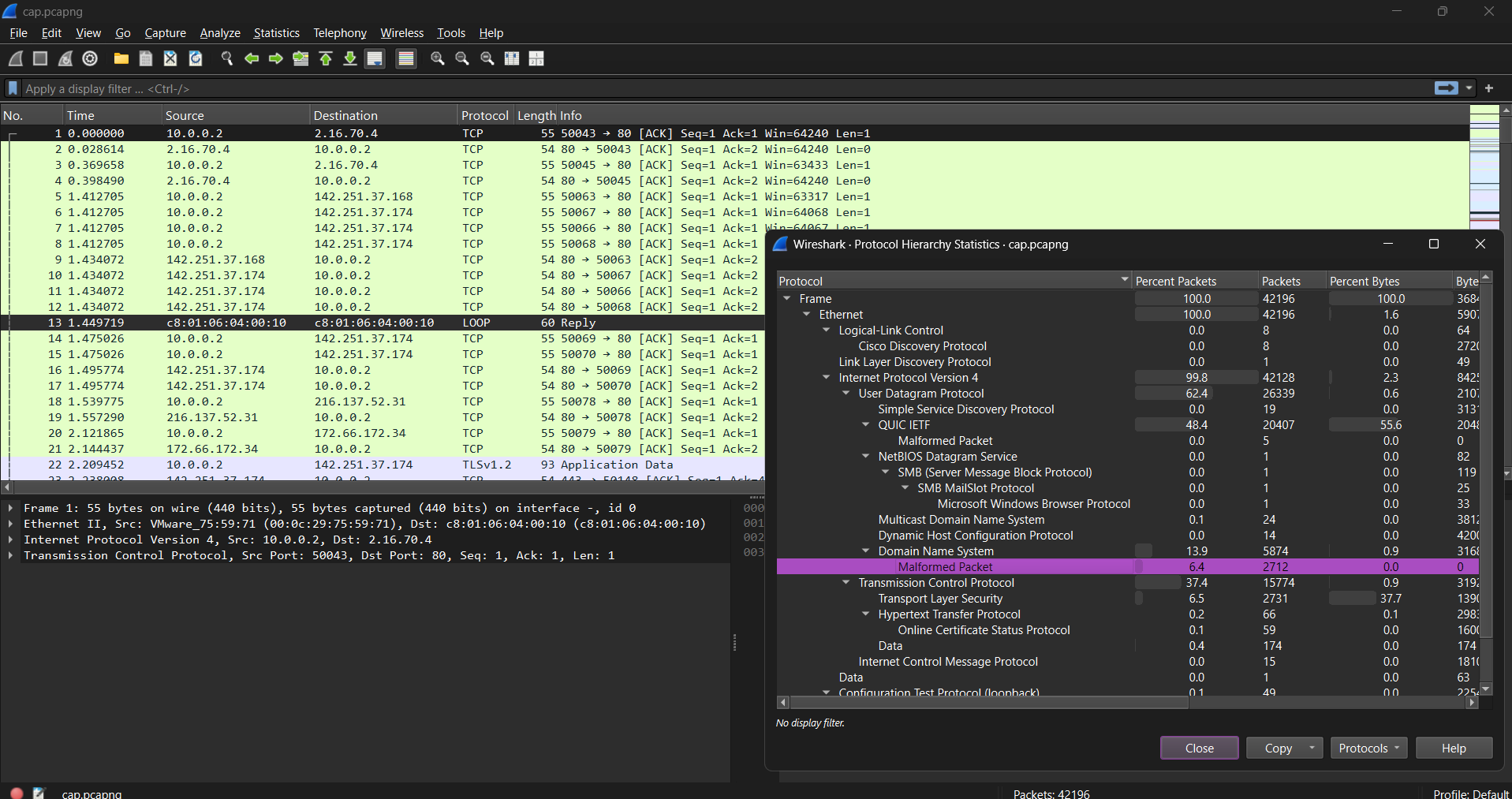
Task: Collapse the QUIC IETF protocol branch
Action: coord(865,424)
